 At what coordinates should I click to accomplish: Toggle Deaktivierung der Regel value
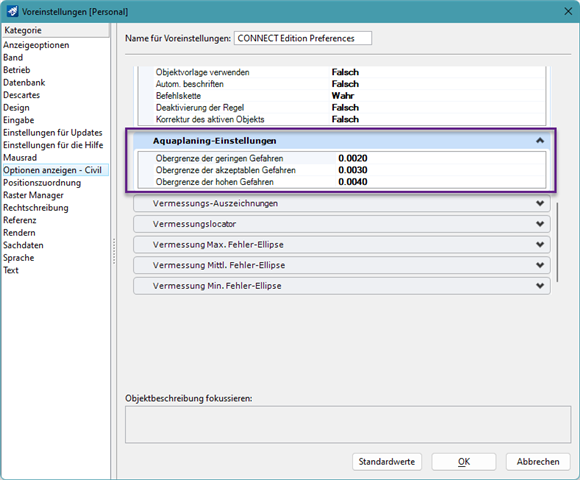point(345,108)
